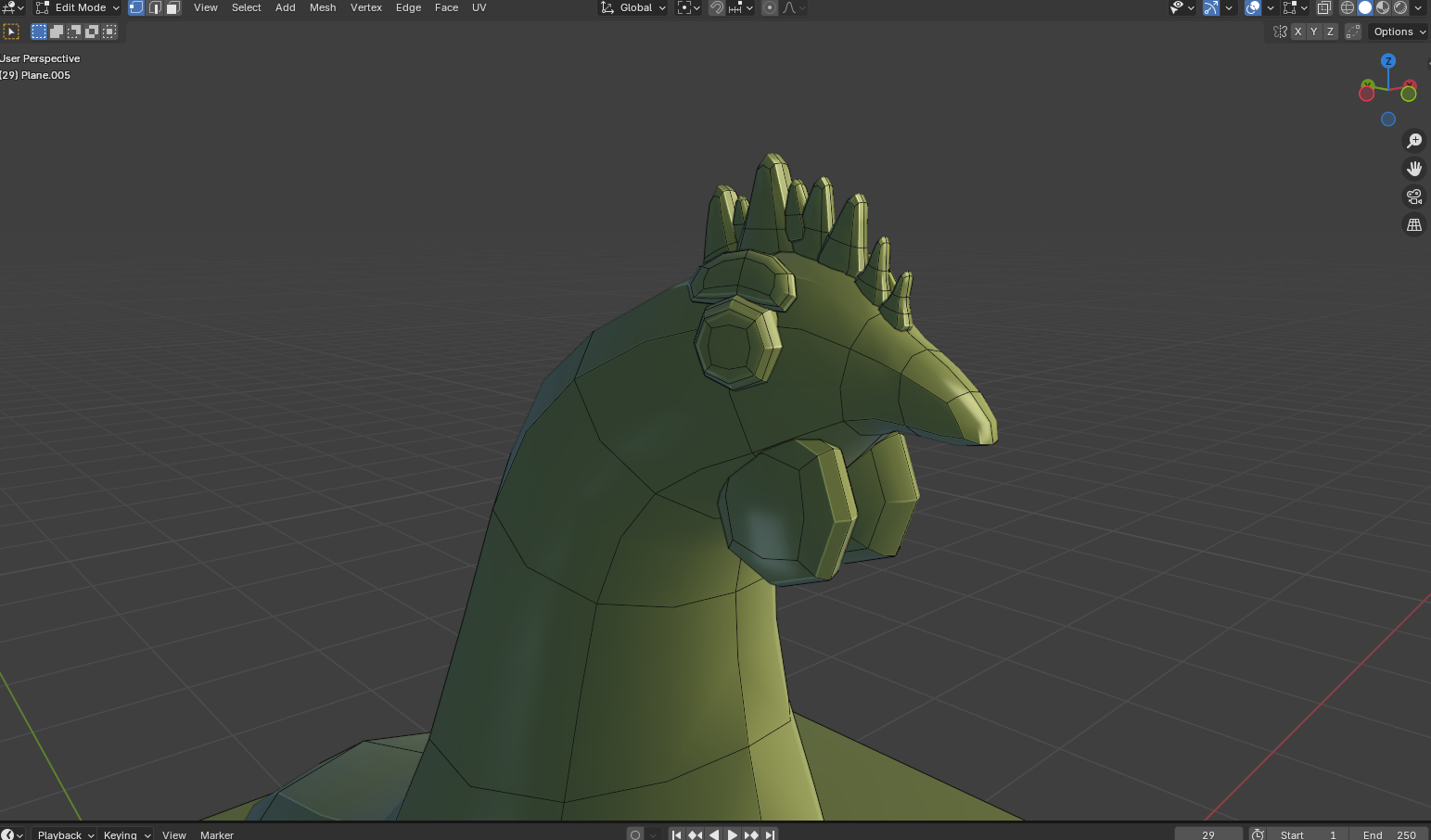Click the mesh symmetry butterfly icon
This screenshot has height=840, width=1431.
pyautogui.click(x=1280, y=32)
